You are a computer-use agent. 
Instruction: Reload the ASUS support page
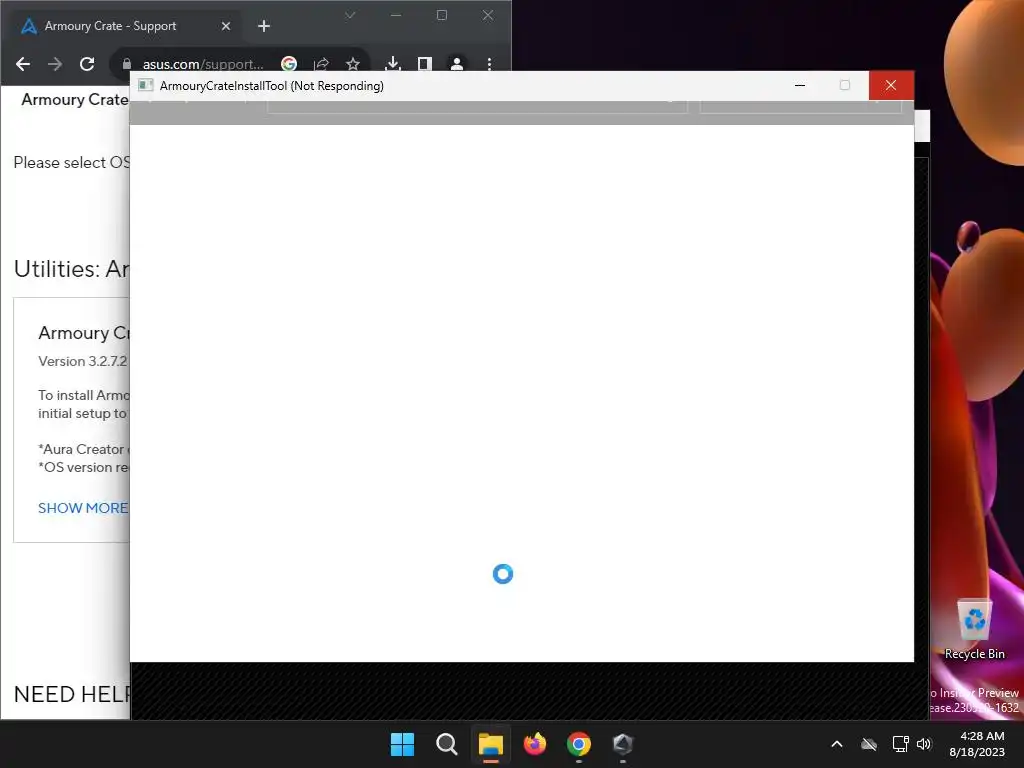coord(87,64)
